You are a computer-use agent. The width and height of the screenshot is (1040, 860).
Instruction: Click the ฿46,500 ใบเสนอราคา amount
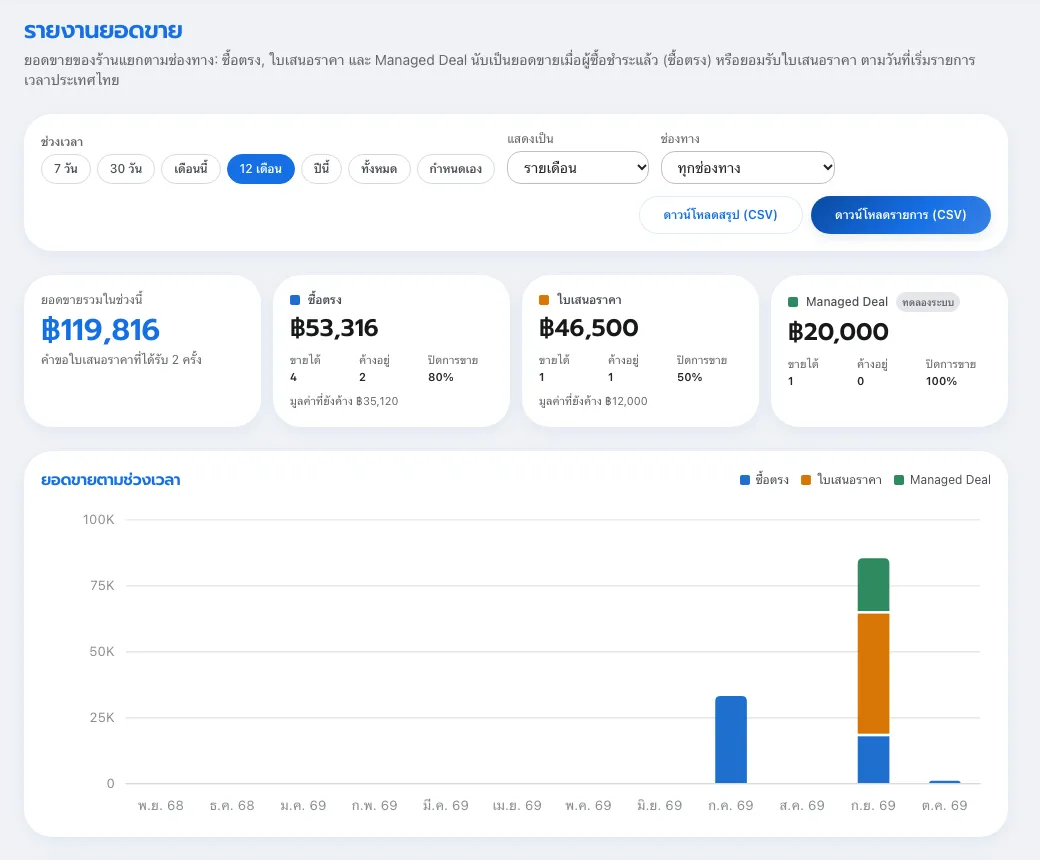click(x=589, y=328)
